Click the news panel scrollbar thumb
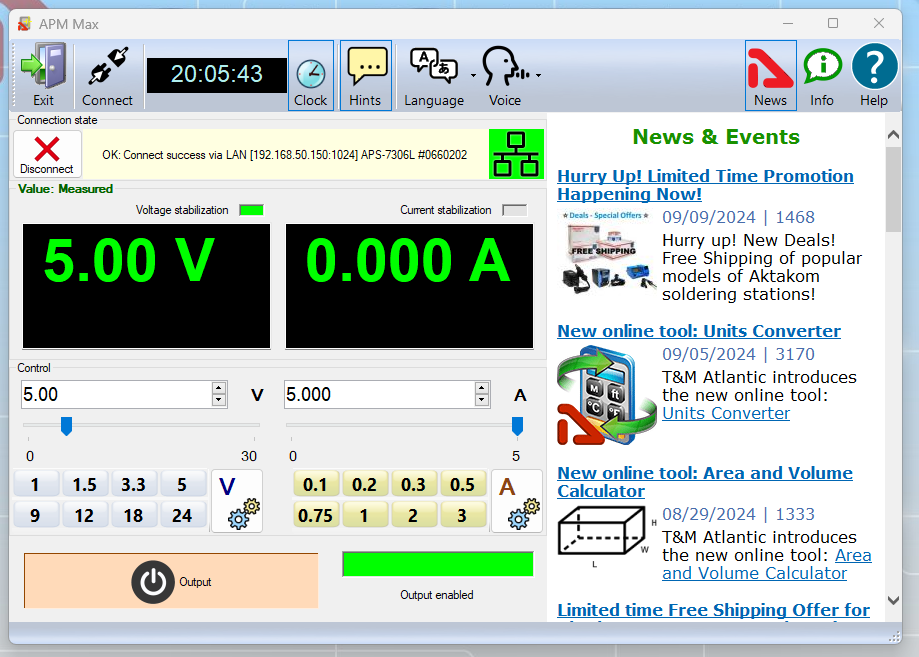 [893, 189]
